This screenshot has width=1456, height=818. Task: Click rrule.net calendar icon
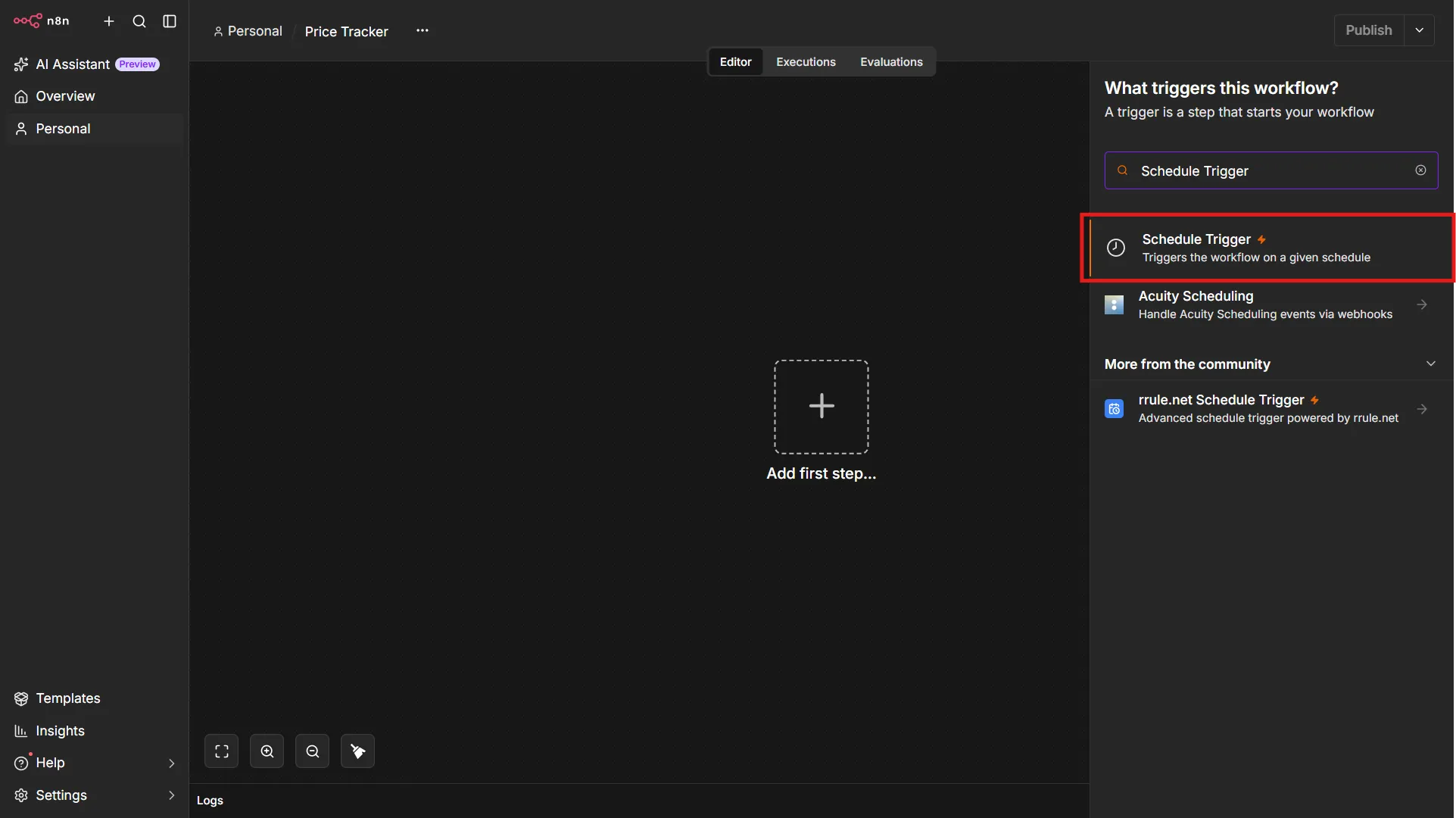coord(1114,409)
